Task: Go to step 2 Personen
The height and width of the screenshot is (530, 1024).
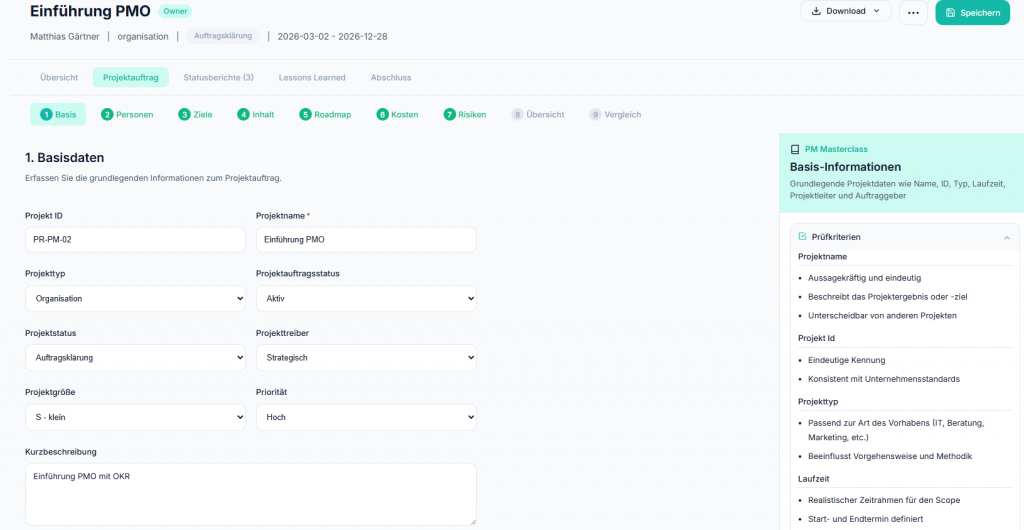Action: 127,114
